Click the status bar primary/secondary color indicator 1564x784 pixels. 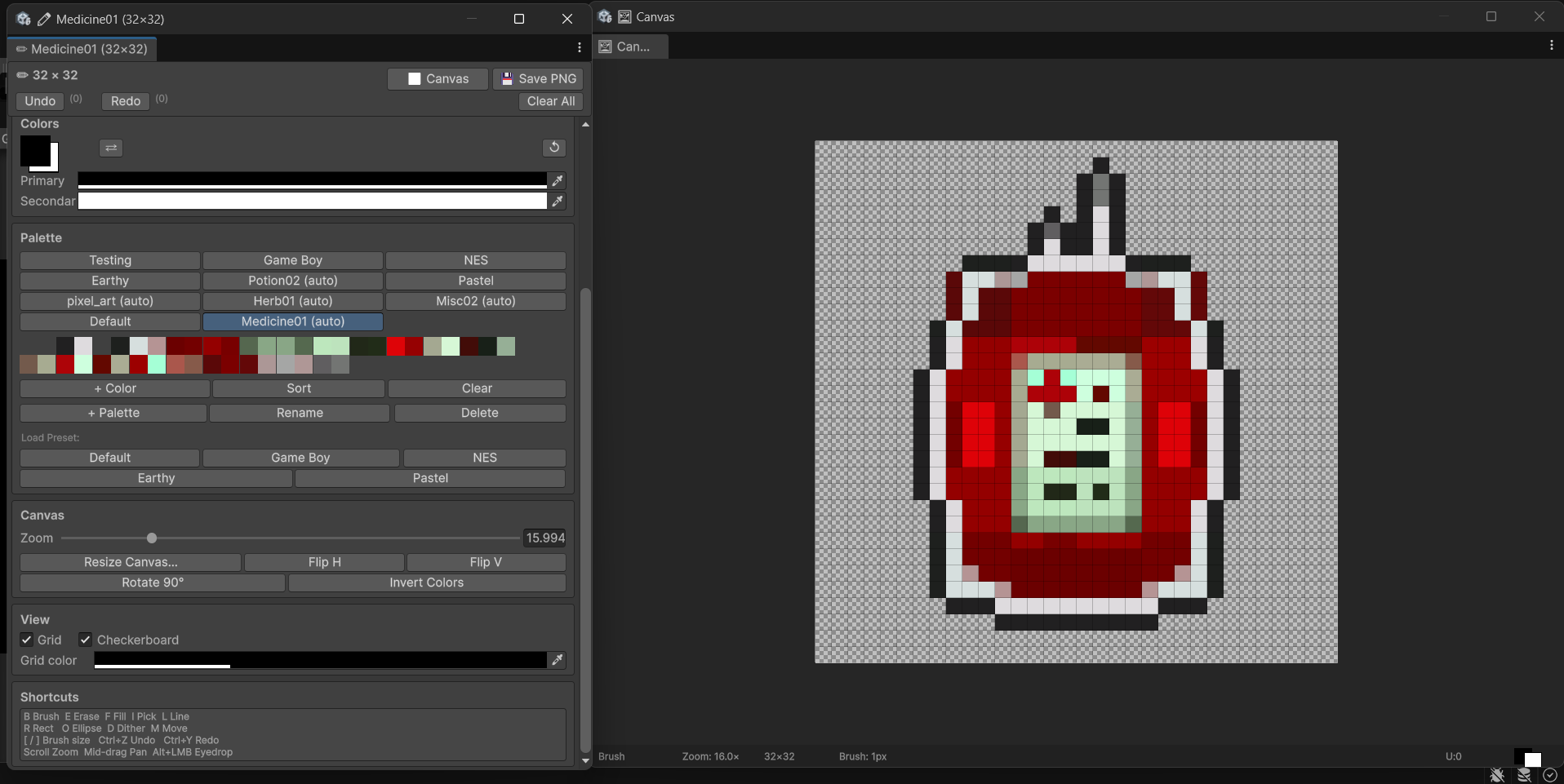(1527, 758)
